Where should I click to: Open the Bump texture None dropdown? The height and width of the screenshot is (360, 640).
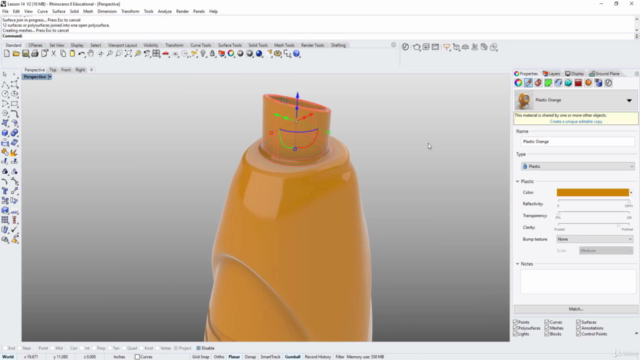(595, 239)
